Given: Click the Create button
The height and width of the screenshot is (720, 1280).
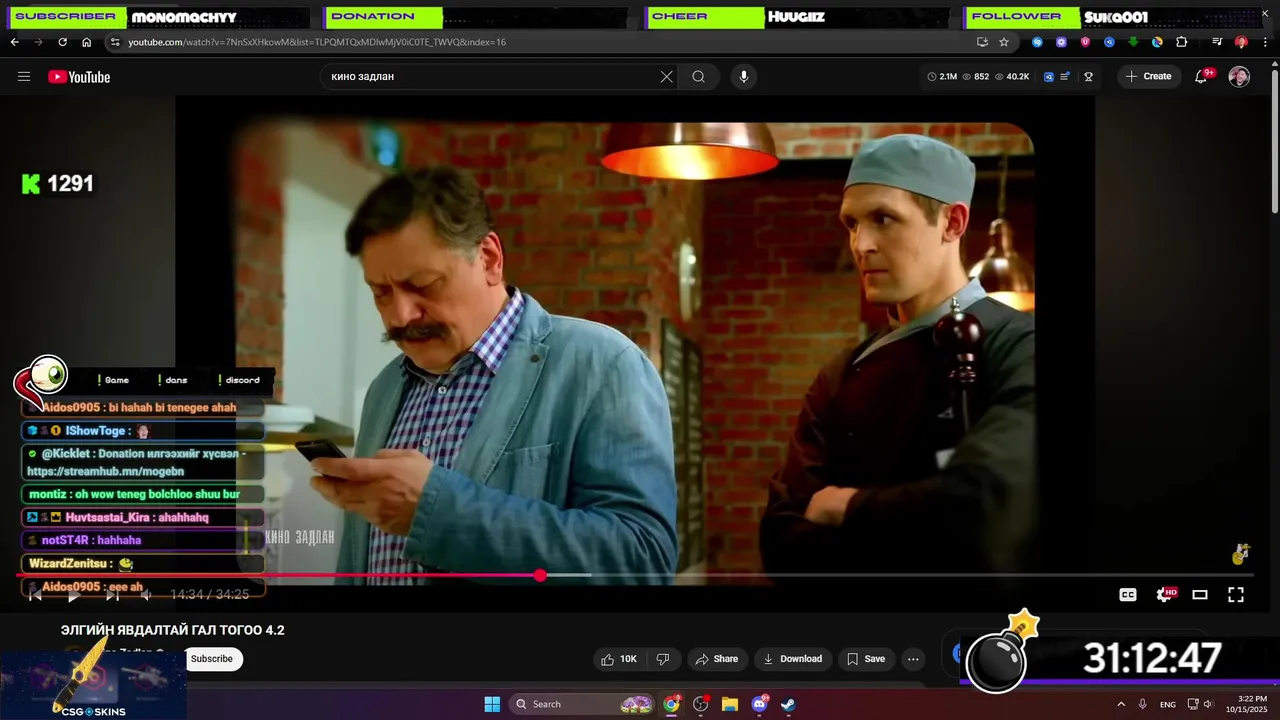Looking at the screenshot, I should coord(1148,77).
